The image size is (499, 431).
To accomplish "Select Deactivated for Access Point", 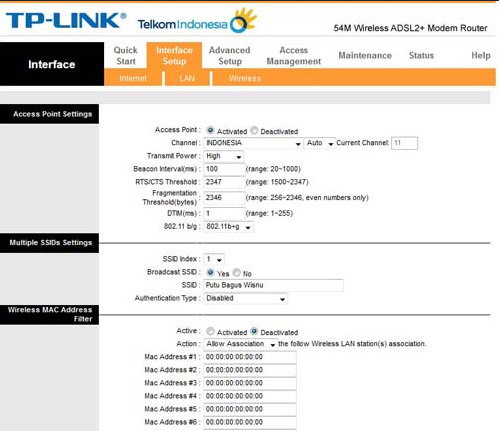I will point(254,130).
